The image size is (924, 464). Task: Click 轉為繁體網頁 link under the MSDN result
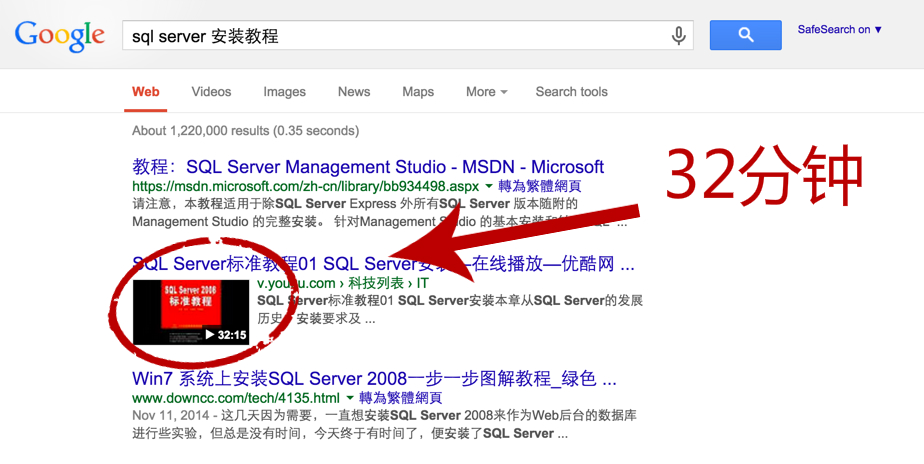point(539,186)
